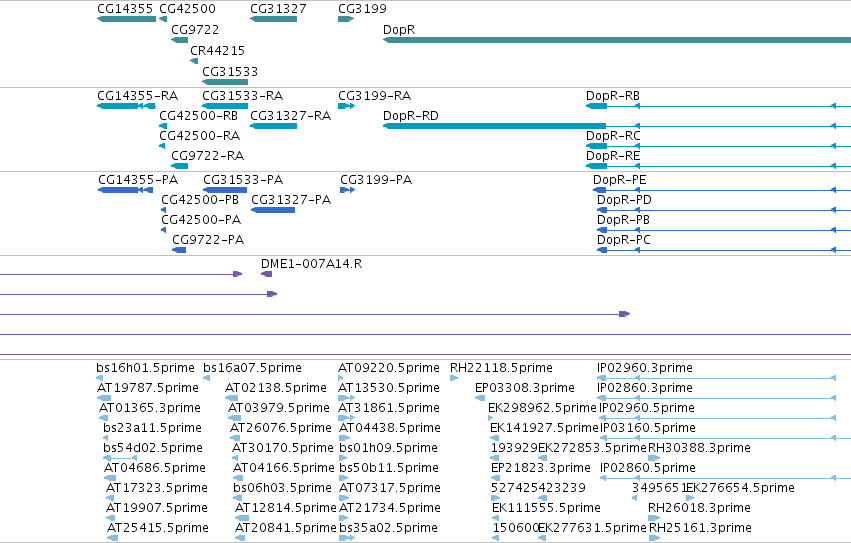Click transcript DopR-RC

tap(613, 136)
